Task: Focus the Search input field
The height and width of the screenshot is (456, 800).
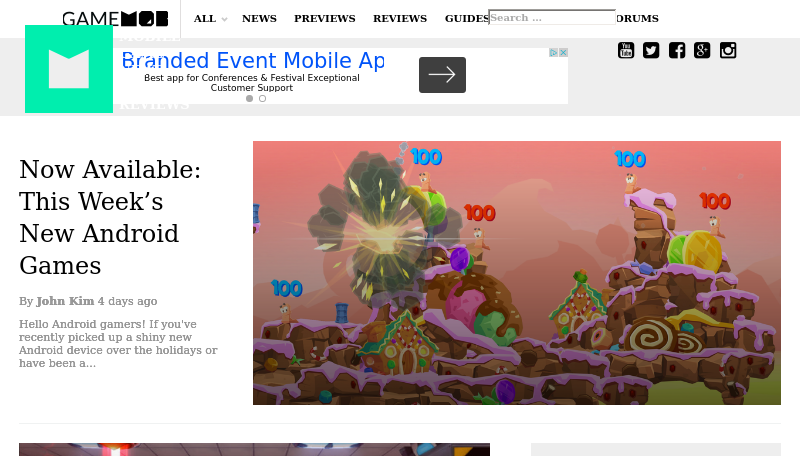Action: [552, 17]
